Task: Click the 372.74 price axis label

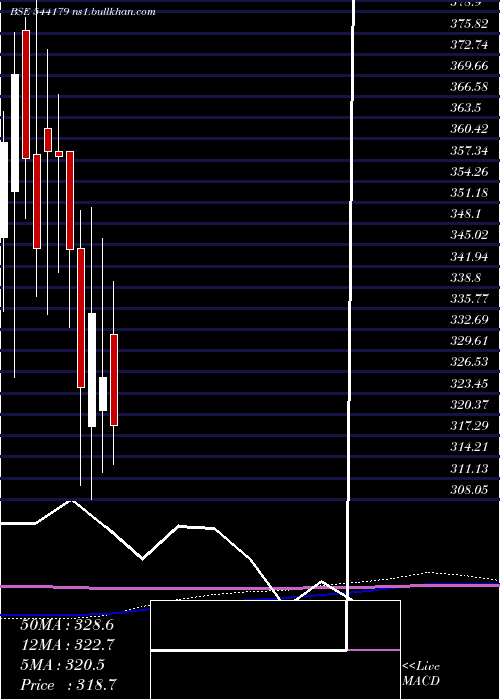Action: (469, 45)
